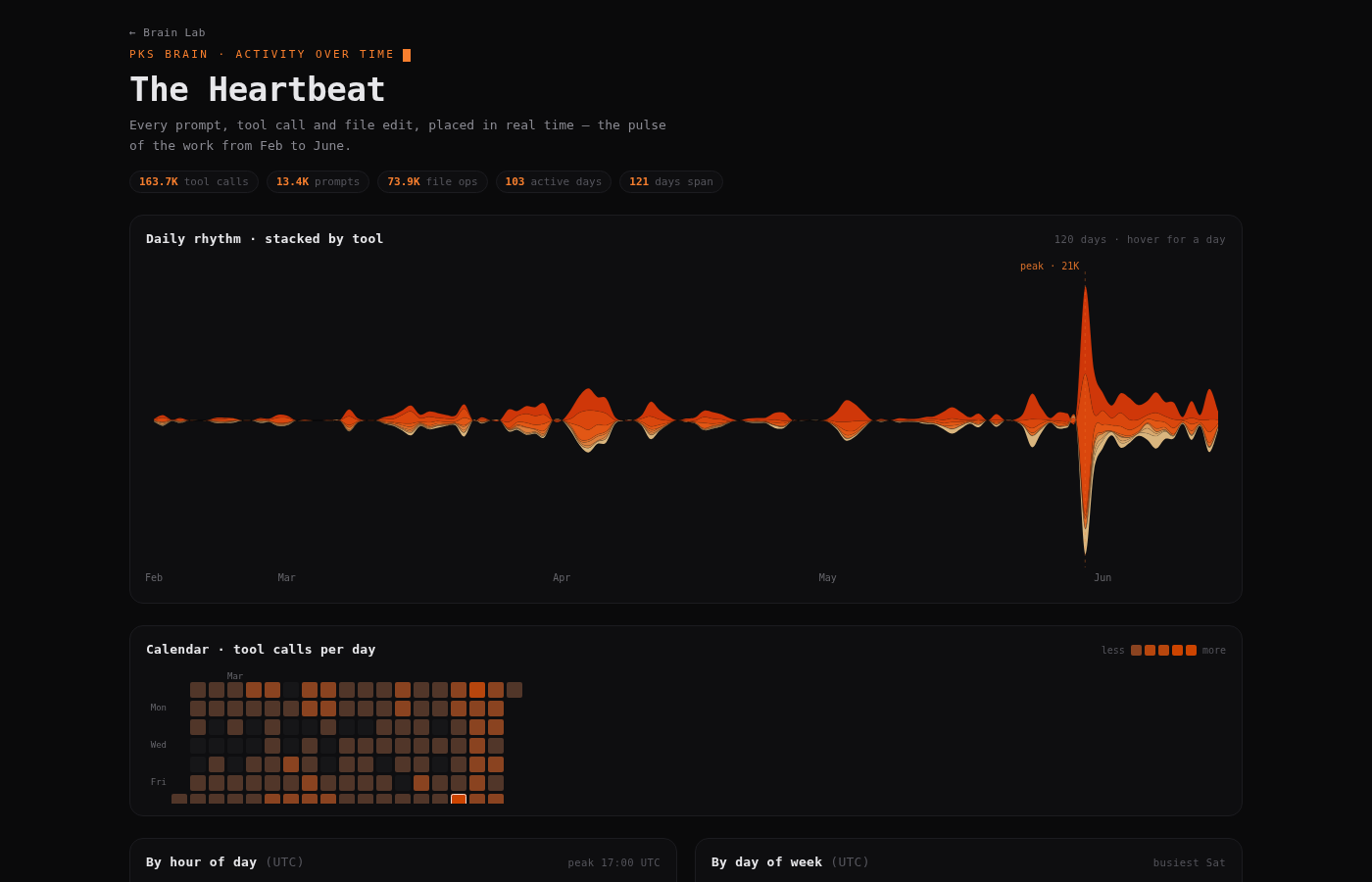This screenshot has height=882, width=1372.
Task: Click the Jun axis label on chart
Action: [1102, 577]
